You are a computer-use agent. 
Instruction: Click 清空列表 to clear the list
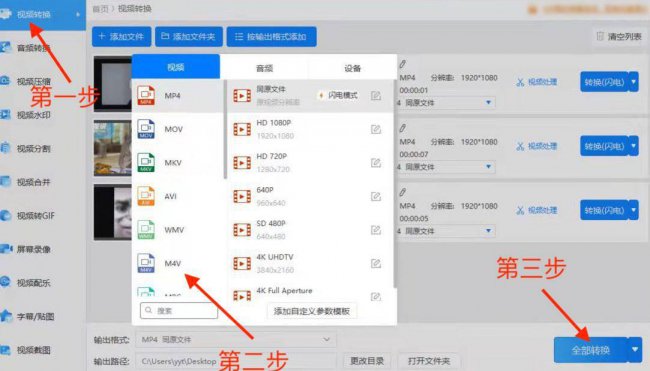(619, 36)
